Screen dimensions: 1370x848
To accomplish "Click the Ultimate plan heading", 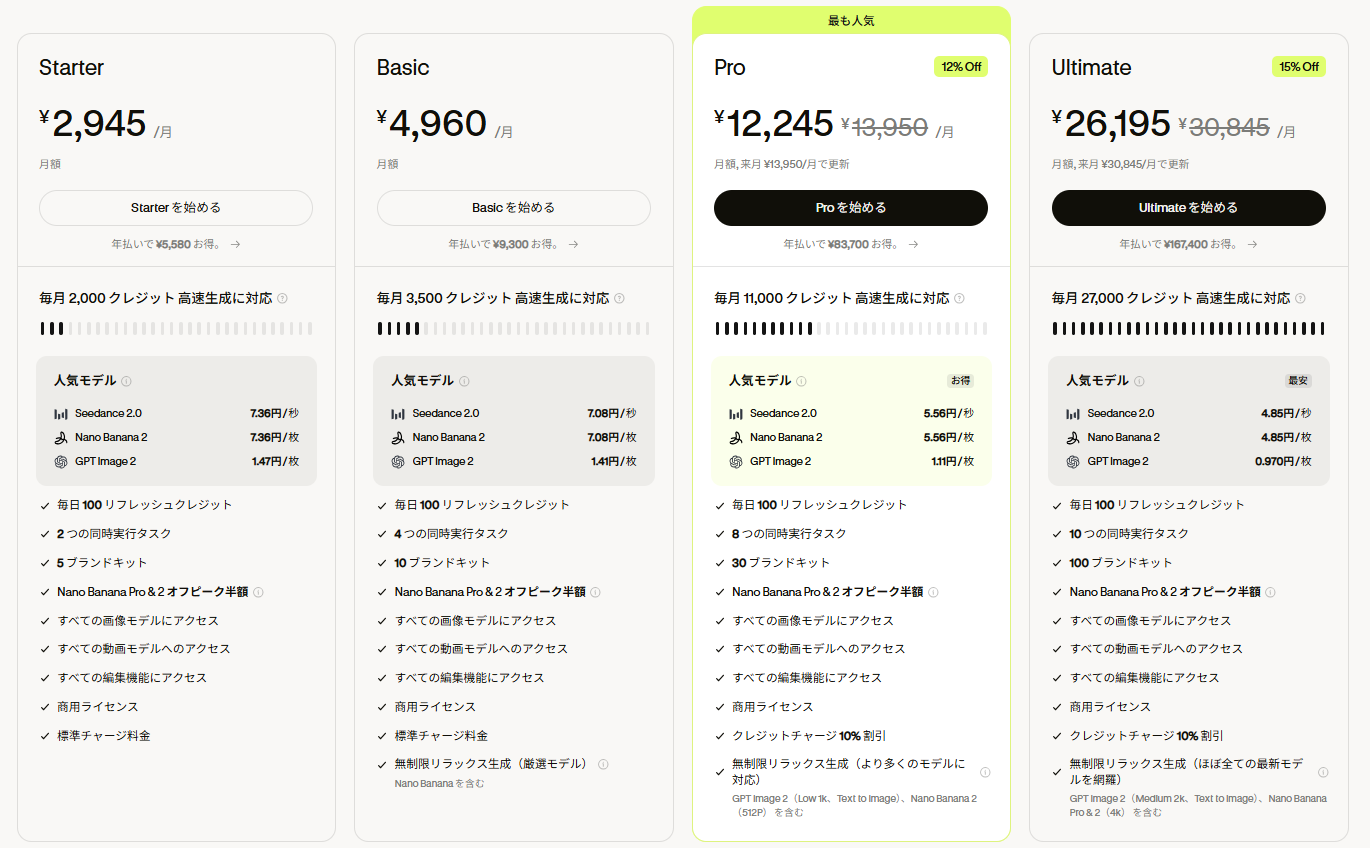I will (1092, 68).
